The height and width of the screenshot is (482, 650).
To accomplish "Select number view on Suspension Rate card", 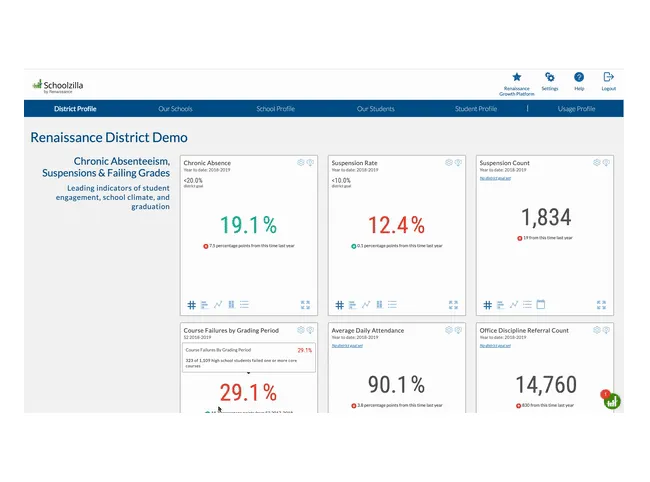I will point(340,305).
